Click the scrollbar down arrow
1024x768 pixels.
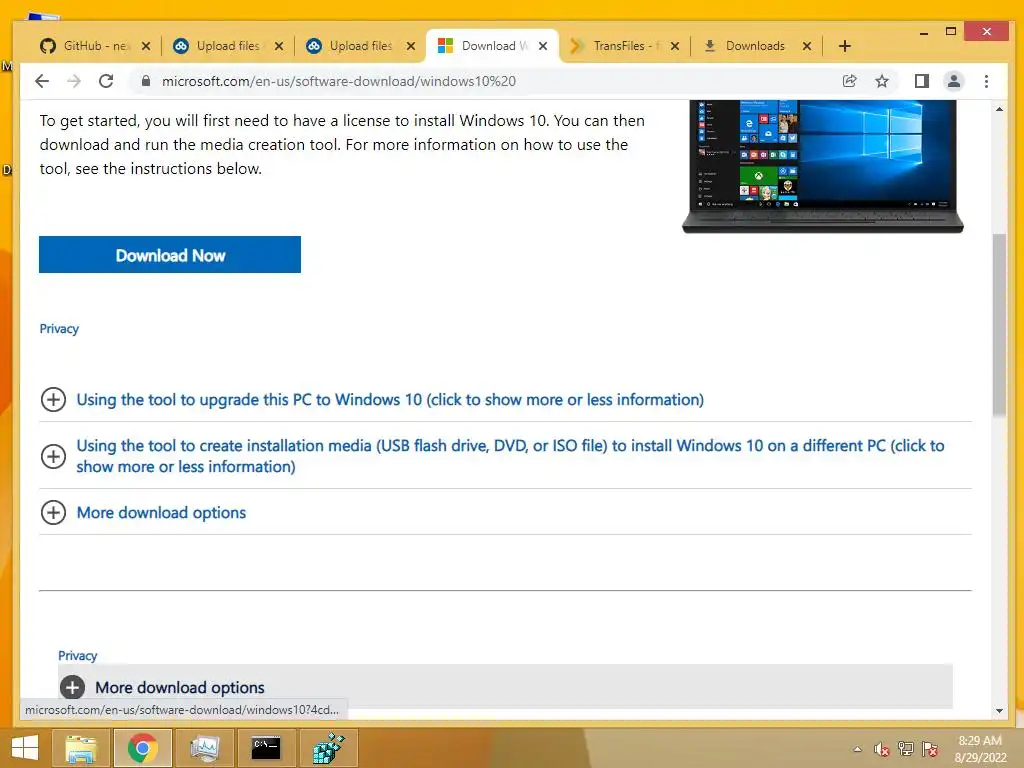tap(999, 711)
